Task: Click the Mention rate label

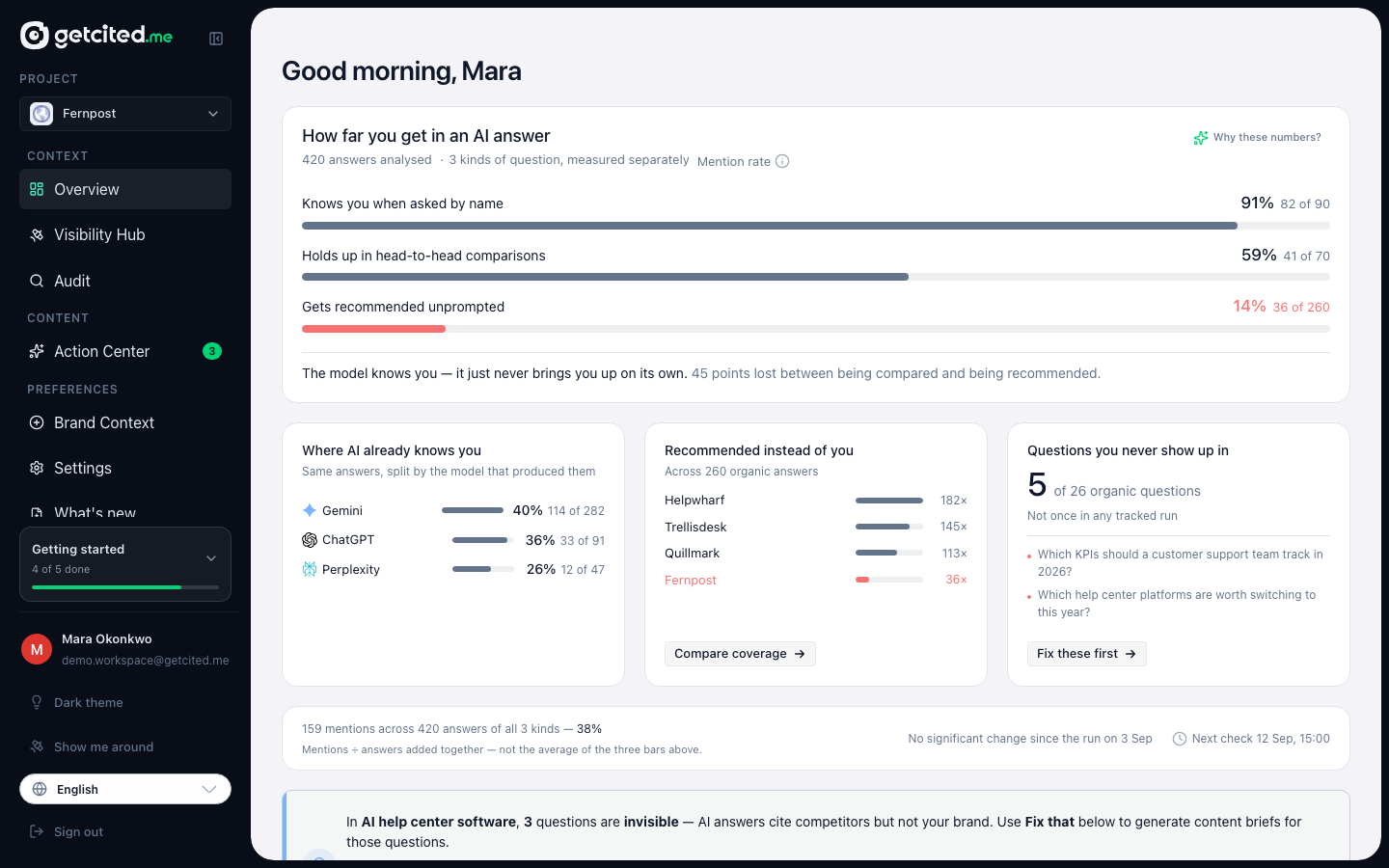Action: pyautogui.click(x=734, y=161)
